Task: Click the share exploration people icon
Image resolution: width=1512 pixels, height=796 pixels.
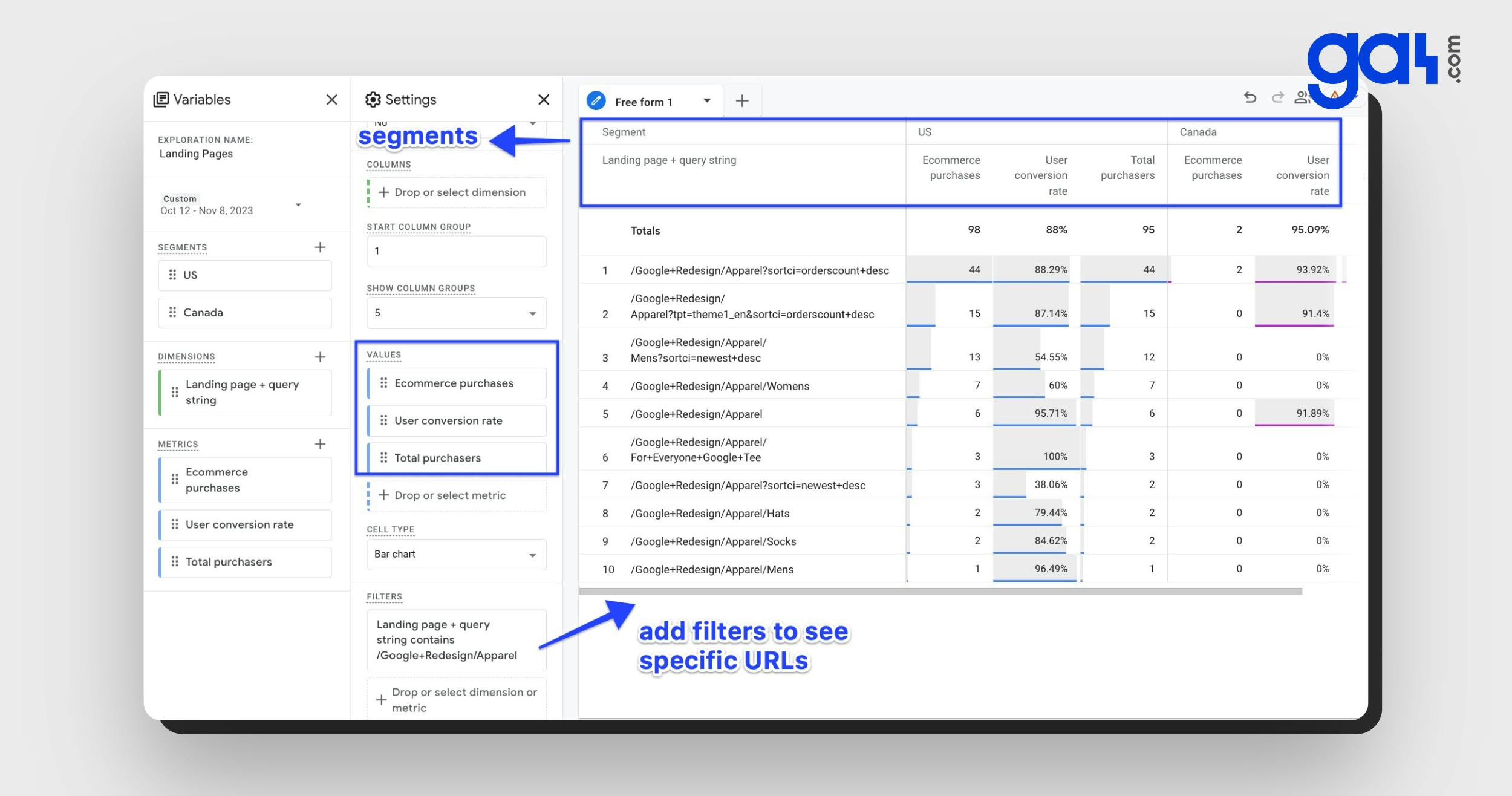Action: [x=1300, y=97]
